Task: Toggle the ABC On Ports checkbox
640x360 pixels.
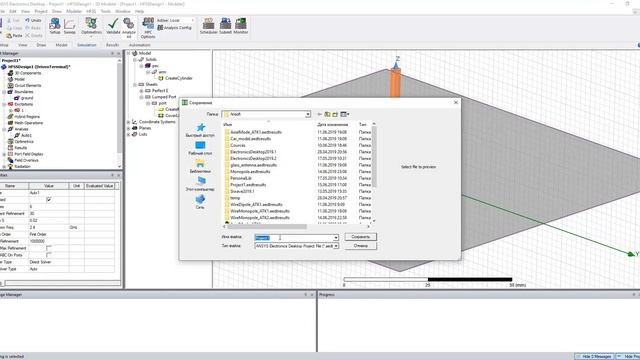Action: point(49,255)
